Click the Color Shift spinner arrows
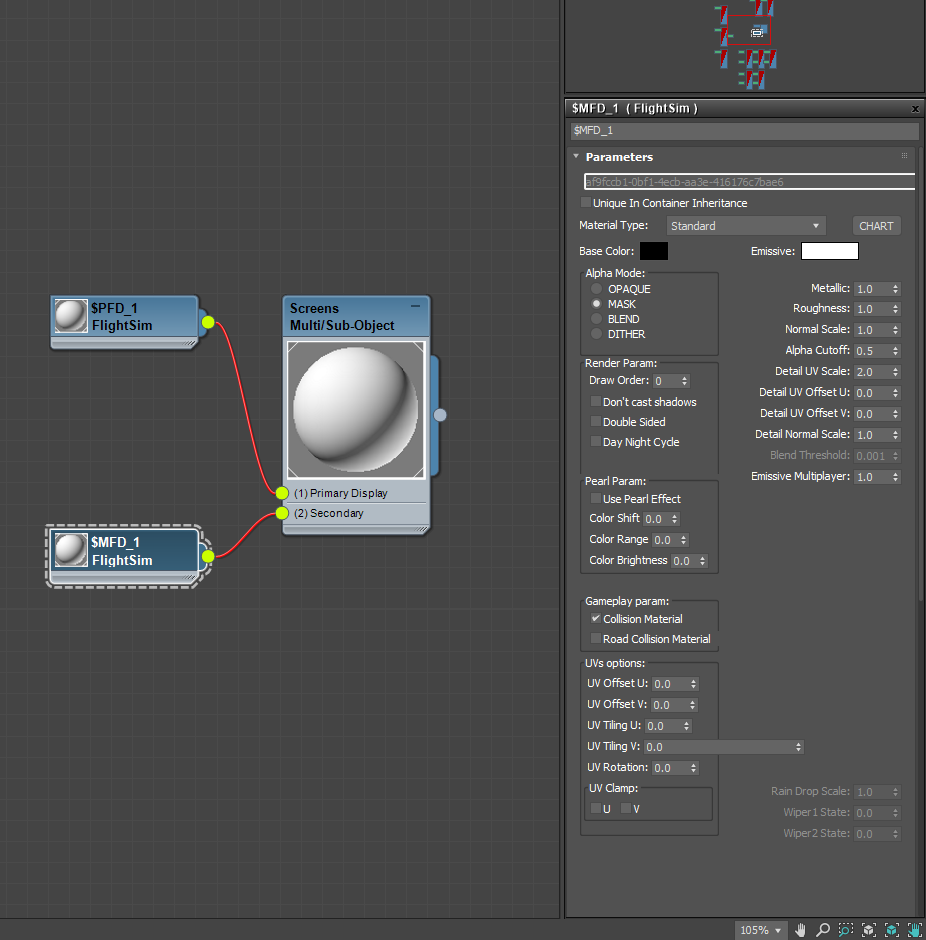Viewport: 926px width, 940px height. [675, 519]
